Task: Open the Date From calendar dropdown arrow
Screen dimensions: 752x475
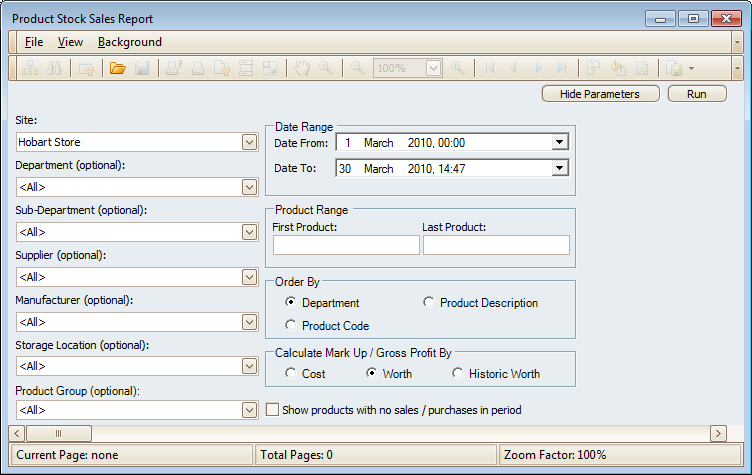Action: click(559, 142)
